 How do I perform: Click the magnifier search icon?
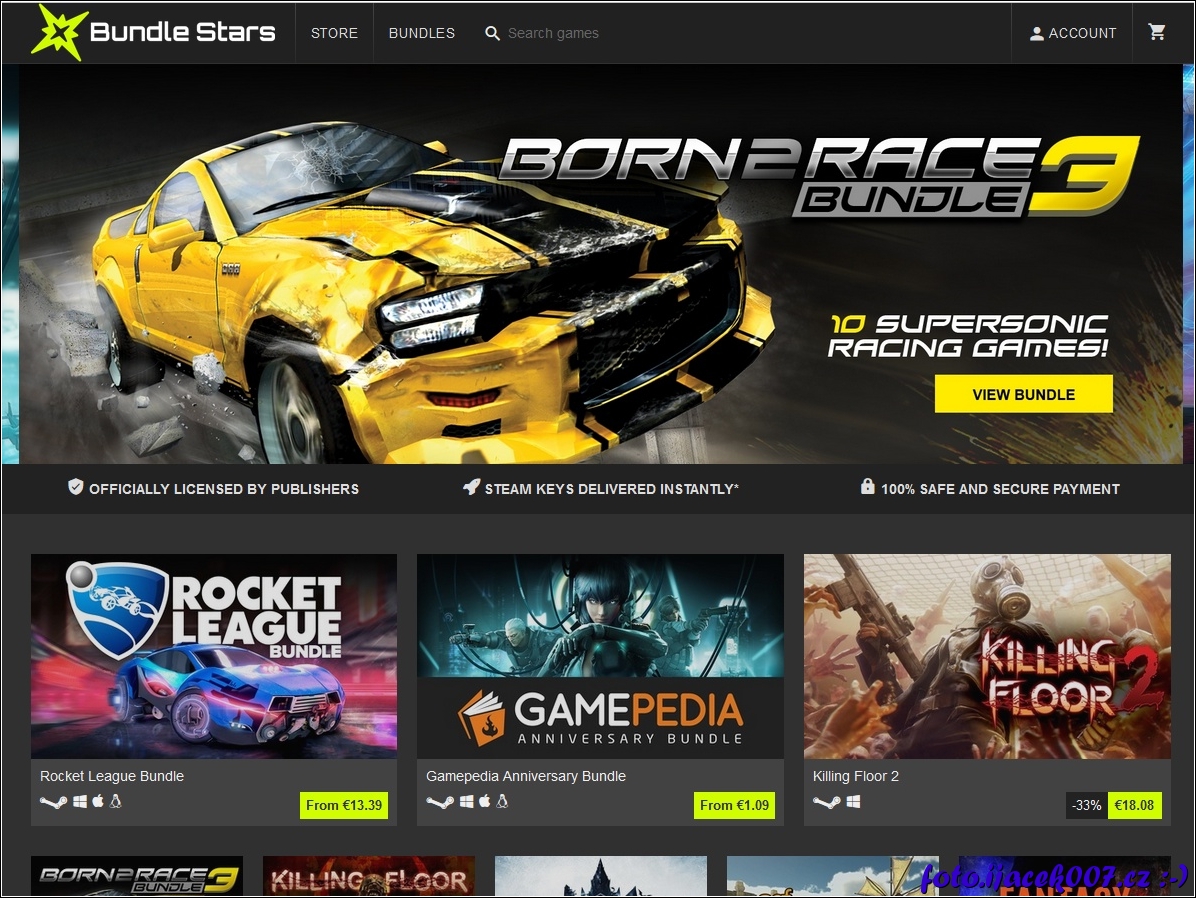click(492, 33)
